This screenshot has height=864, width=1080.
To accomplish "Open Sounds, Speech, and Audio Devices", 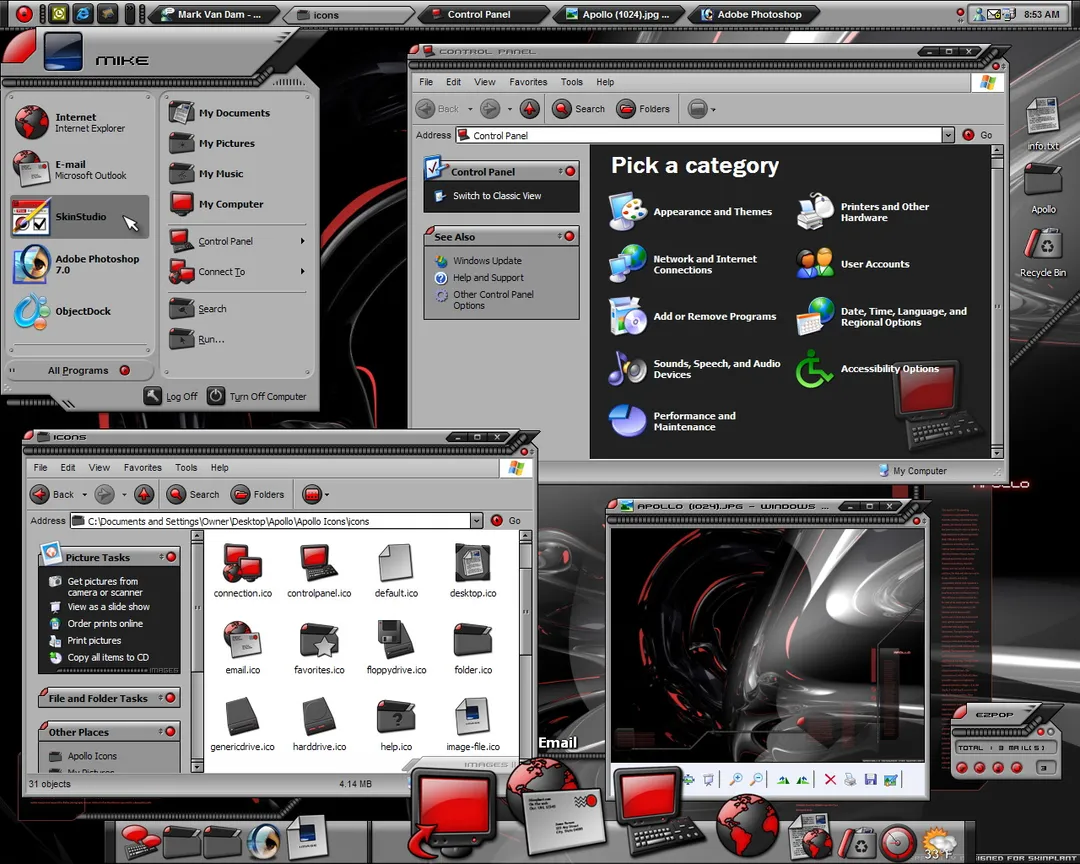I will pos(695,369).
